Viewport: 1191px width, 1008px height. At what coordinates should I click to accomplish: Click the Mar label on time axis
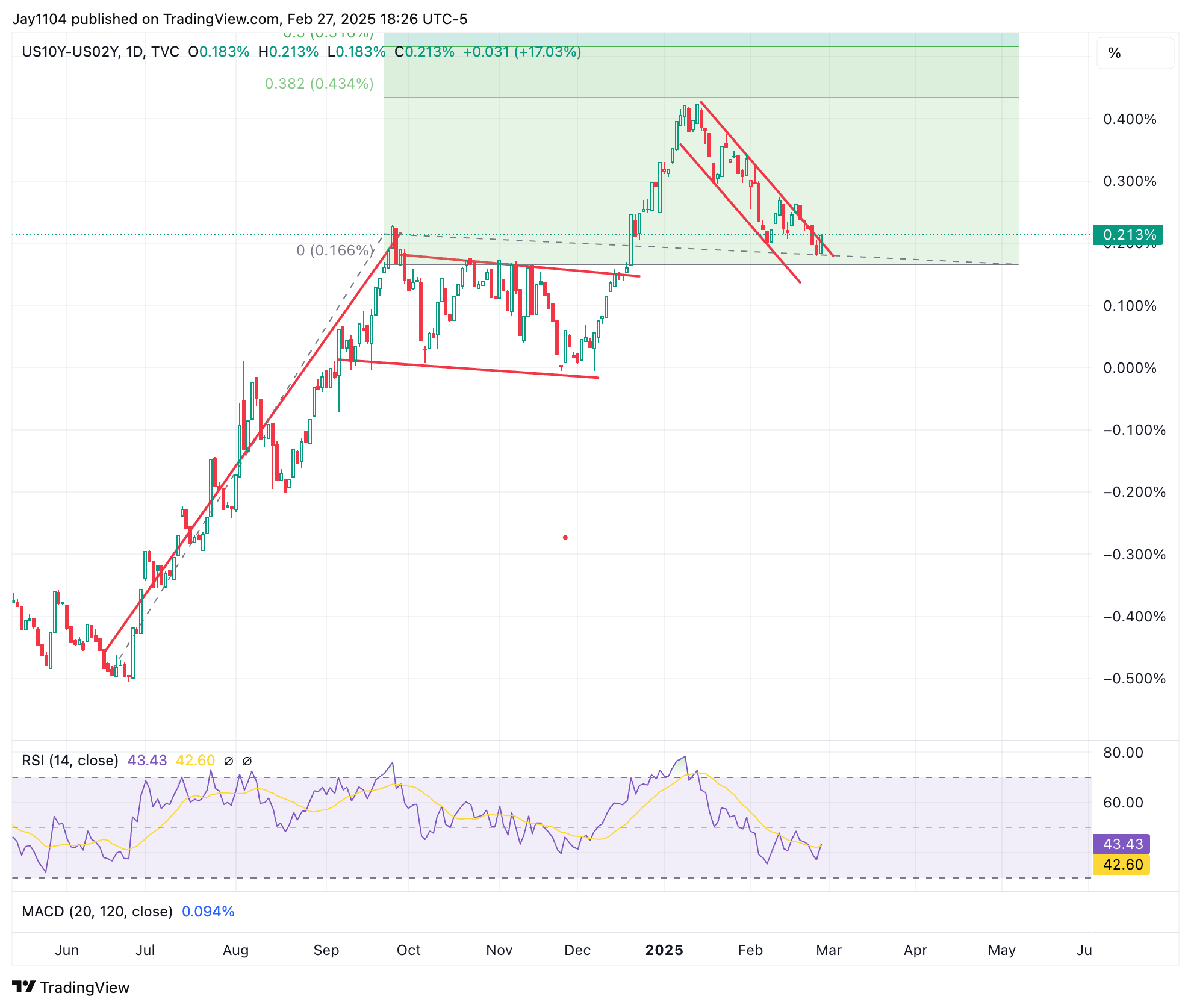point(829,950)
